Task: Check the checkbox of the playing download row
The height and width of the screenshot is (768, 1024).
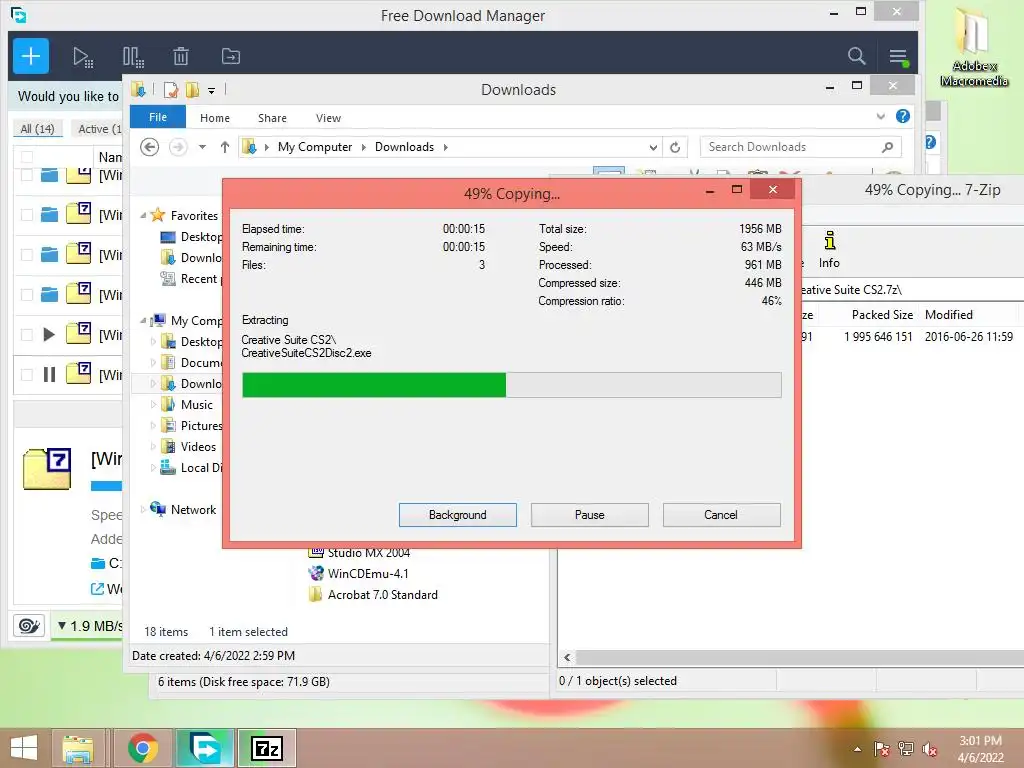Action: 27,335
